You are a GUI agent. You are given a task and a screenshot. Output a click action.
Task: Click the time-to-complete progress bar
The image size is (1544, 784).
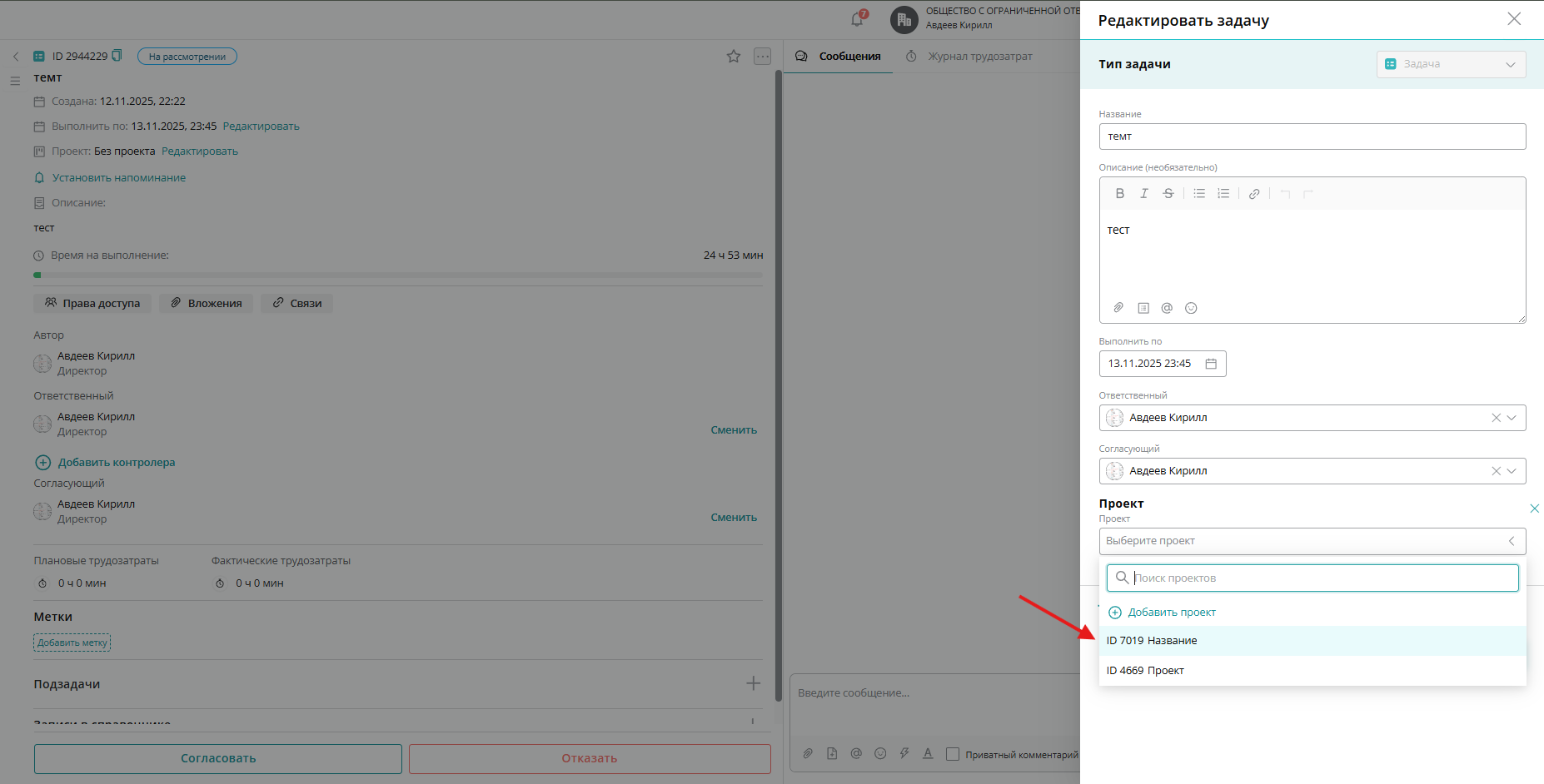pyautogui.click(x=398, y=275)
